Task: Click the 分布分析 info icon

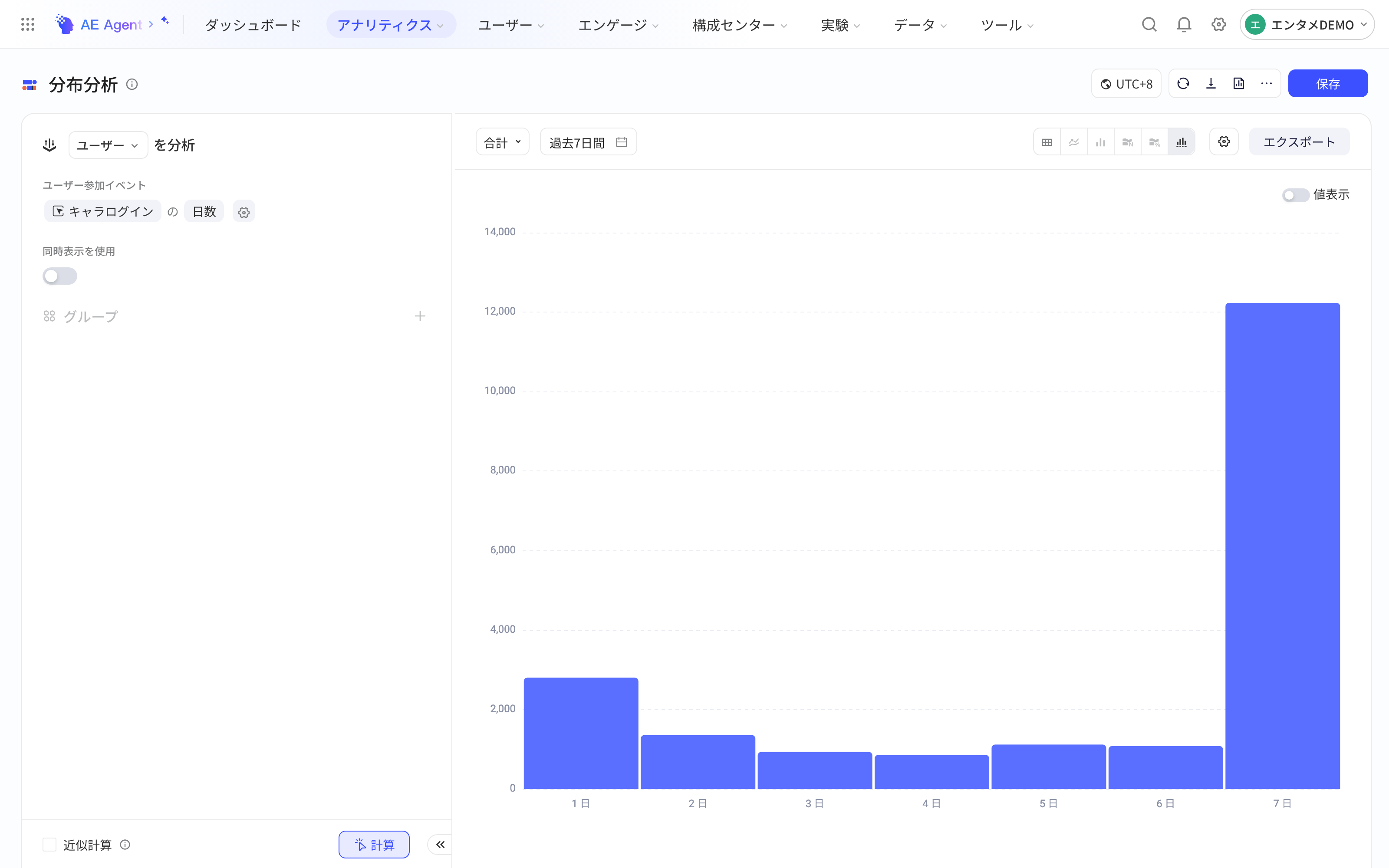Action: [x=132, y=84]
